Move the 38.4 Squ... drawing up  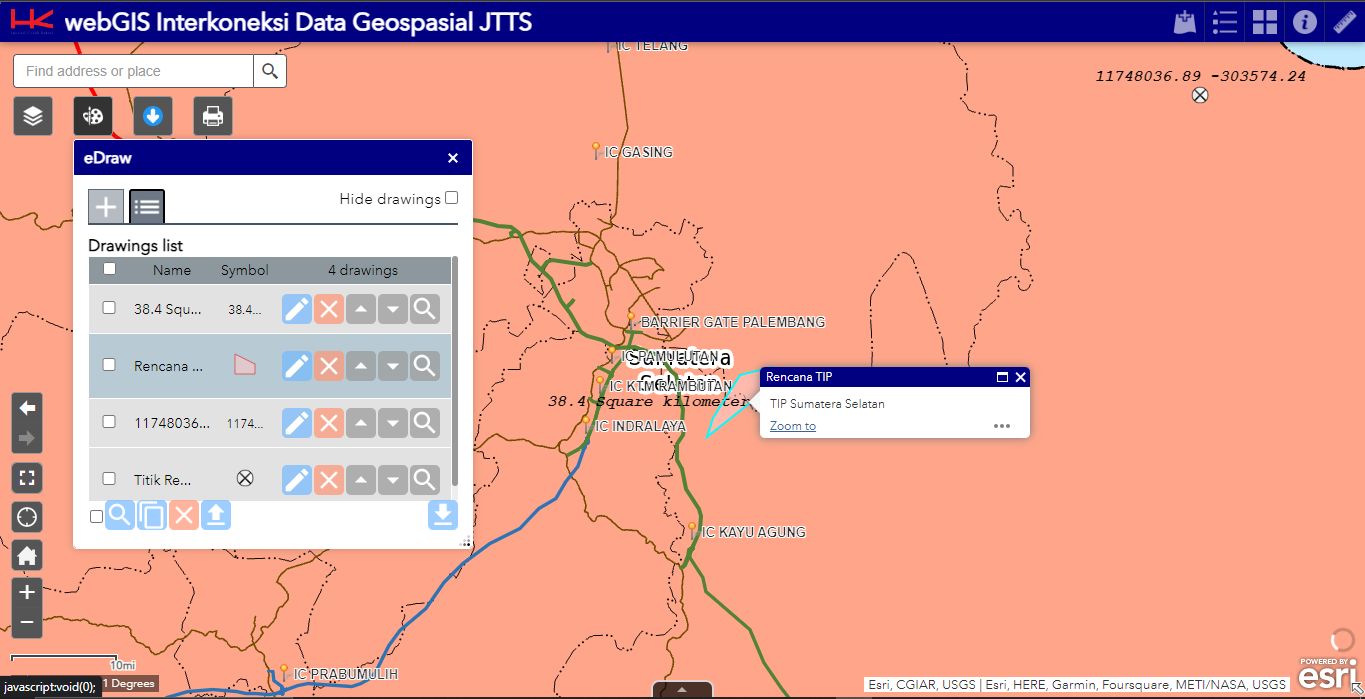[361, 309]
